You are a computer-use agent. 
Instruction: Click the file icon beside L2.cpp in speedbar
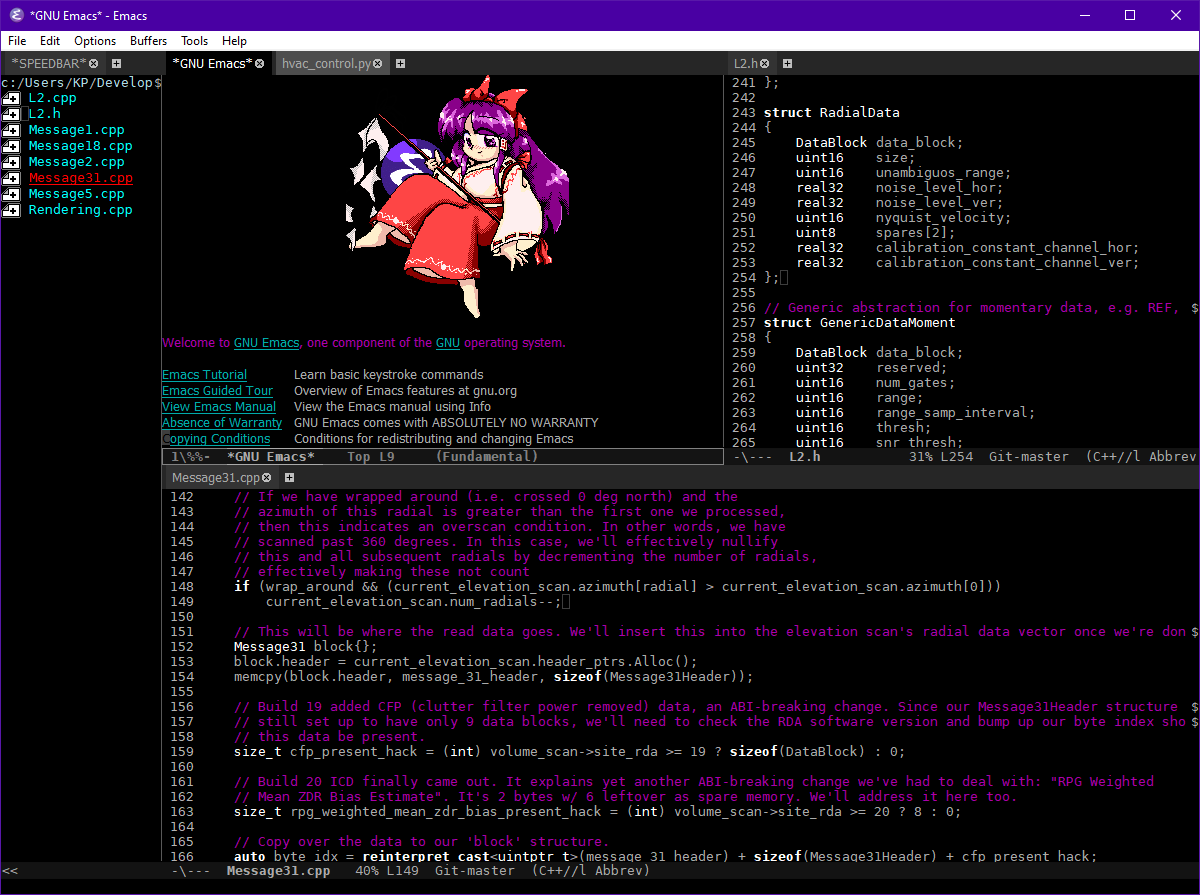[11, 97]
